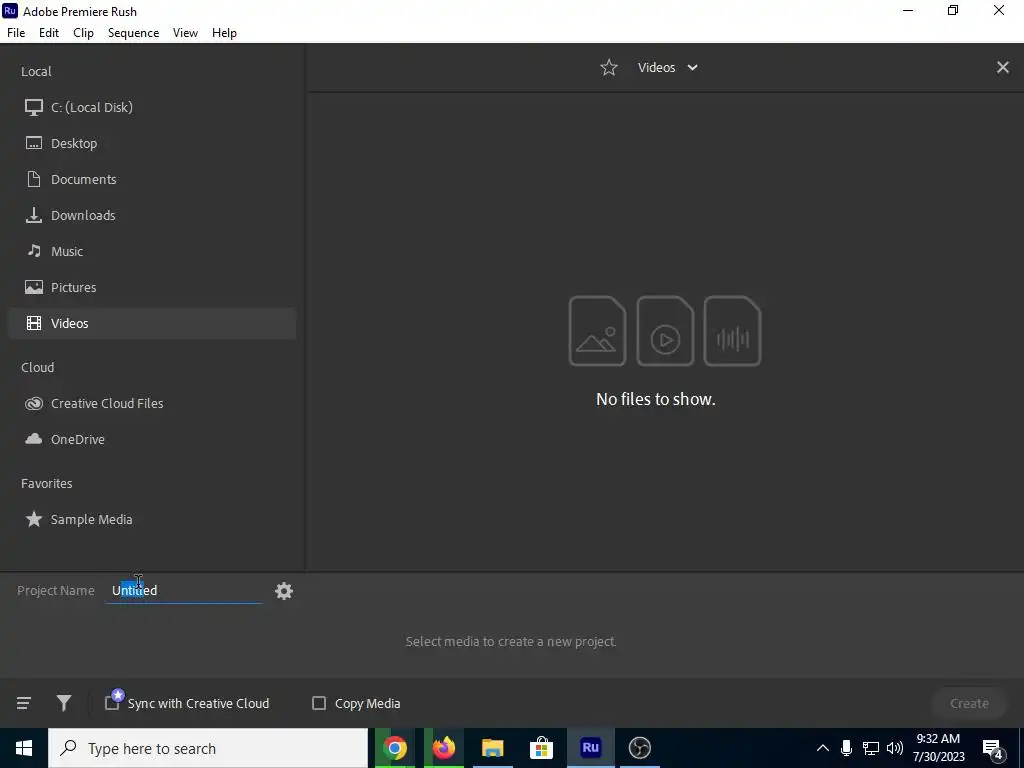Screen dimensions: 1024x768
Task: Launch Google Chrome from taskbar
Action: (394, 748)
